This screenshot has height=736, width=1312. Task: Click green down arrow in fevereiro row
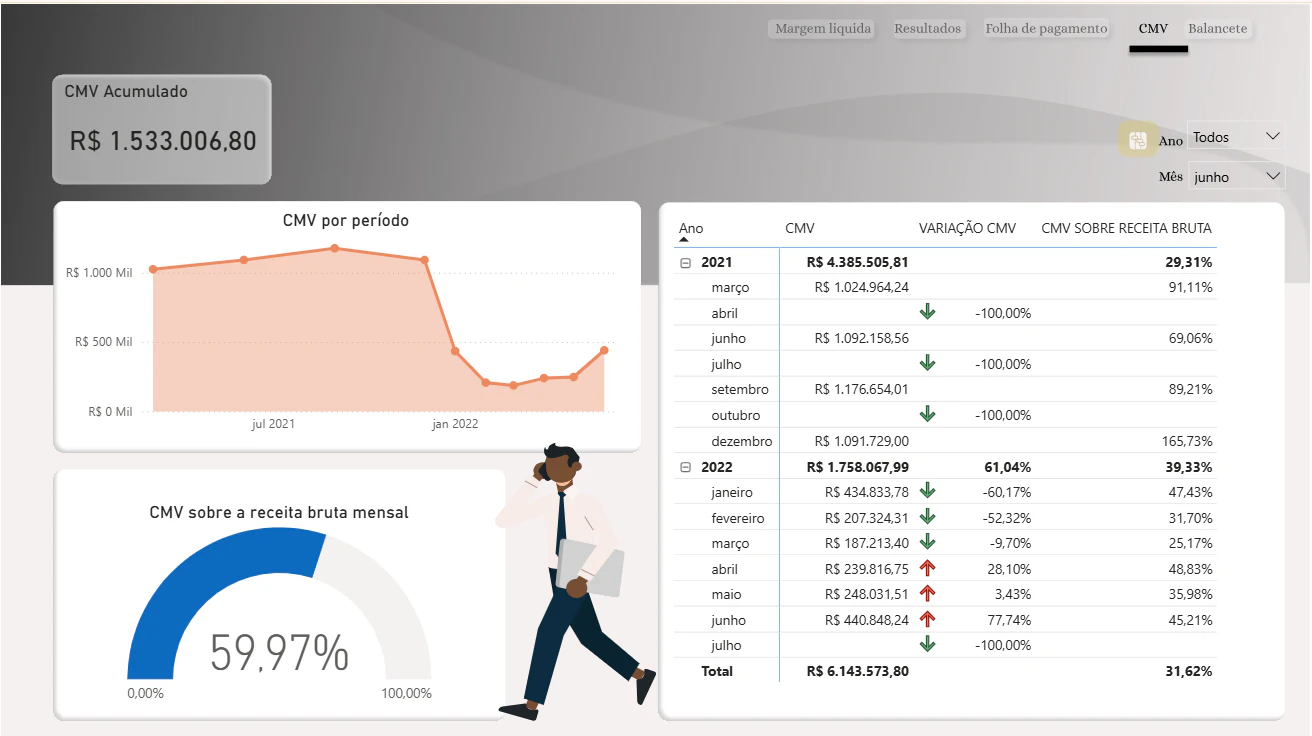[x=927, y=517]
